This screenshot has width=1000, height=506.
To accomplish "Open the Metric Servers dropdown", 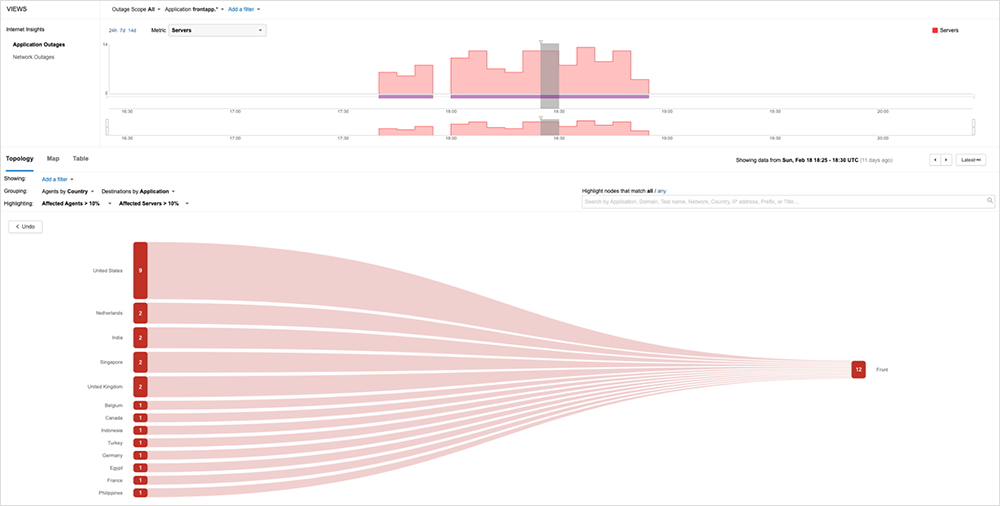I will [x=217, y=31].
